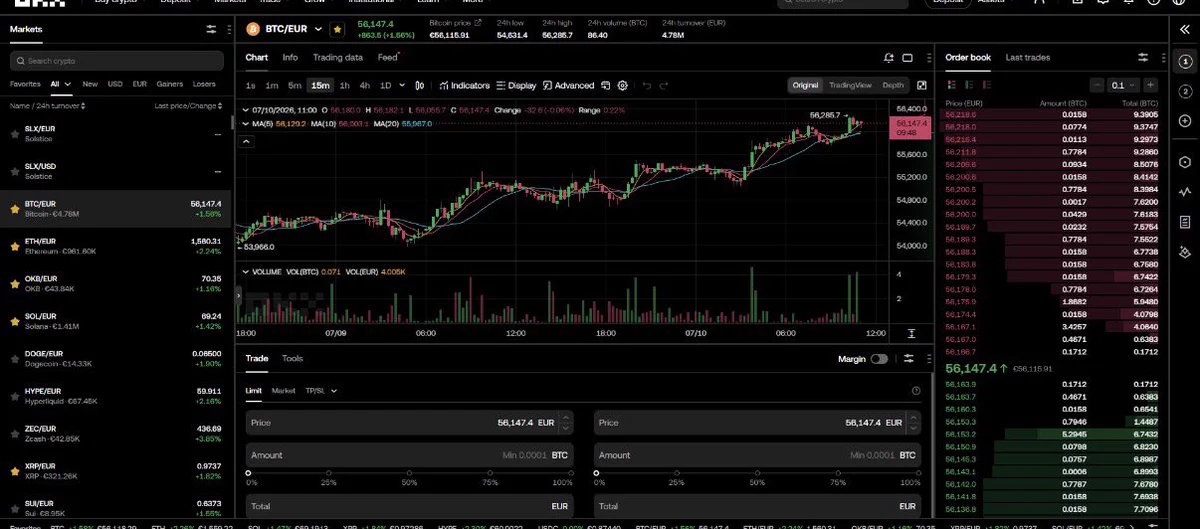Viewport: 1200px width, 529px height.
Task: Toggle the ETH/EUR favorite star
Action: [14, 245]
